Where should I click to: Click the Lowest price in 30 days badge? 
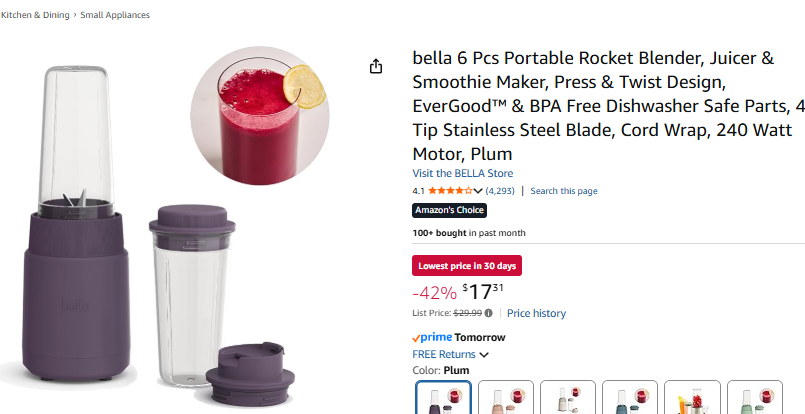tap(467, 266)
